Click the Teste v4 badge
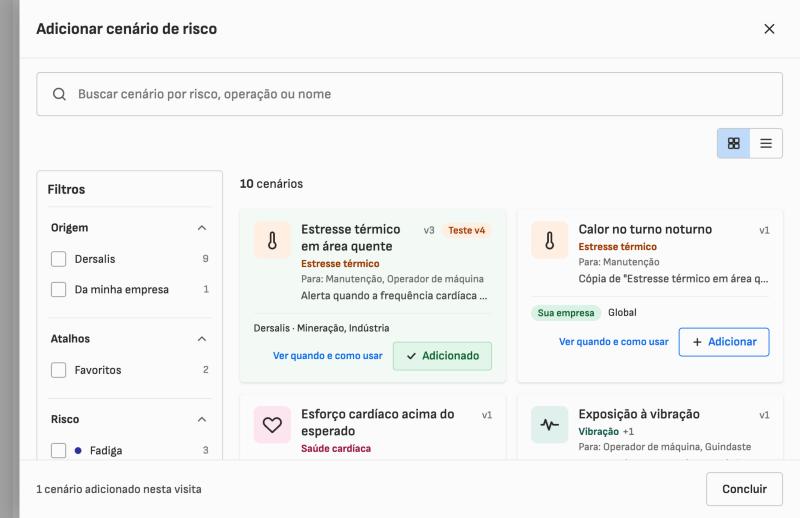Viewport: 800px width, 518px height. pos(467,230)
